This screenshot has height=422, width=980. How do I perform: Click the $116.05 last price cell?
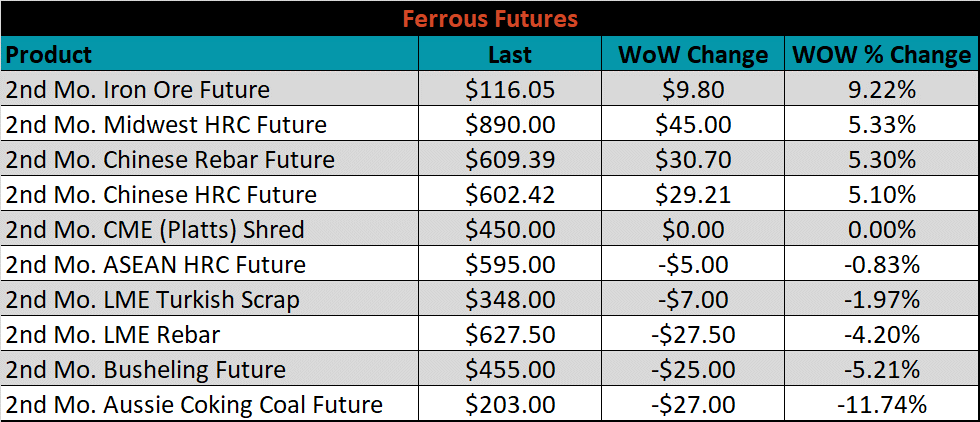tap(510, 89)
